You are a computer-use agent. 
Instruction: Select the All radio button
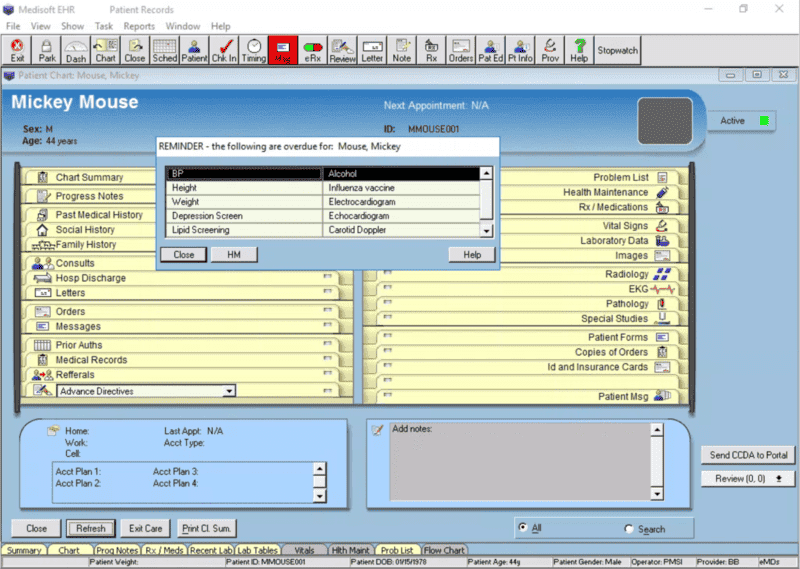click(522, 528)
